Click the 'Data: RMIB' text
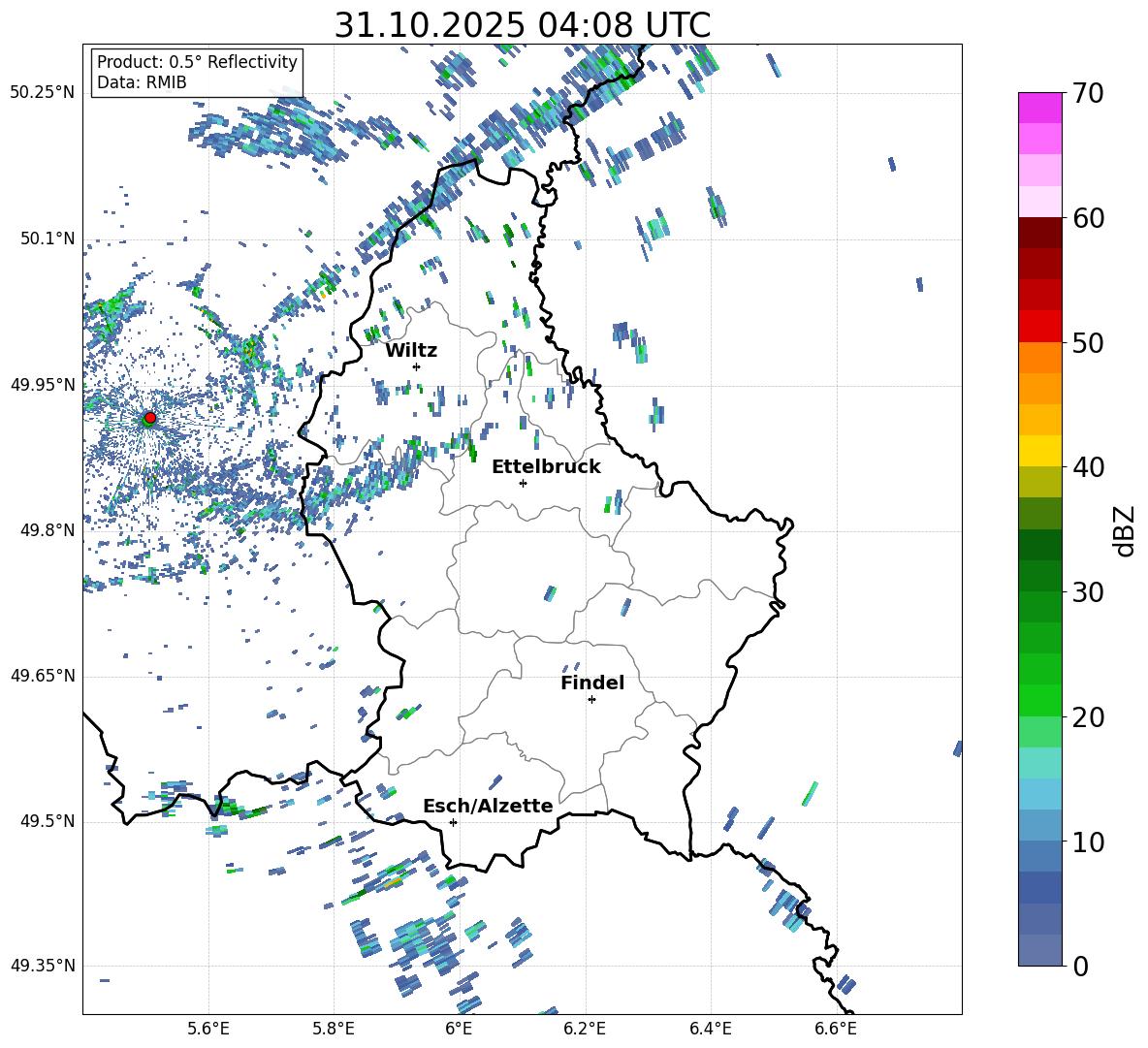 142,82
